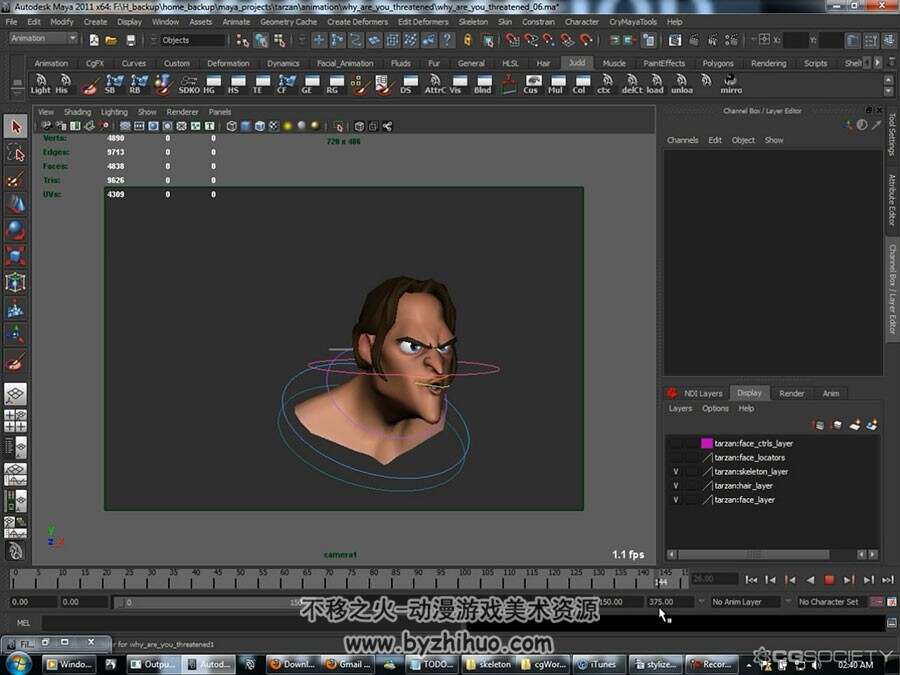Screen dimensions: 900x675
Task: Toggle viewport wireframe cube icon
Action: 231,126
